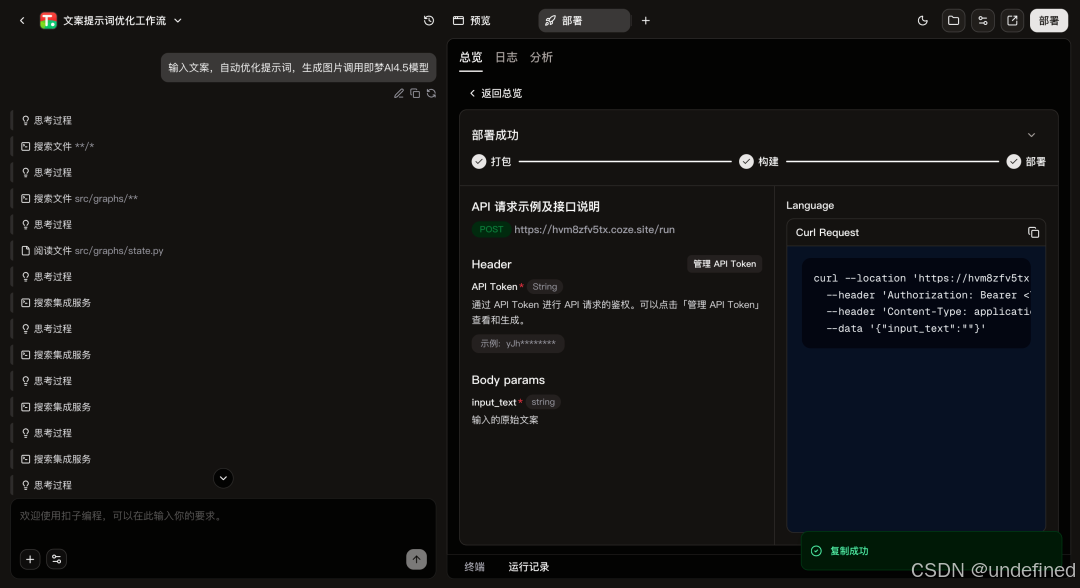1080x588 pixels.
Task: Click the 思考过程 lightbulb icon below 阅读文件
Action: tap(25, 277)
